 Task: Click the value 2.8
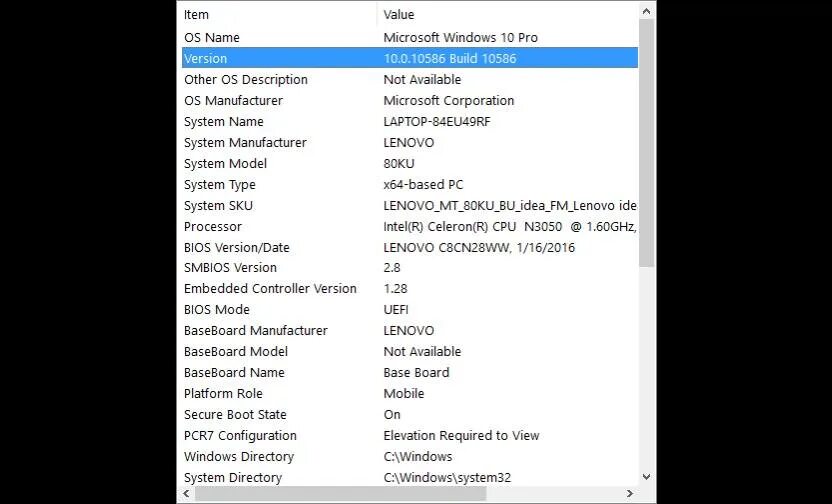(392, 267)
